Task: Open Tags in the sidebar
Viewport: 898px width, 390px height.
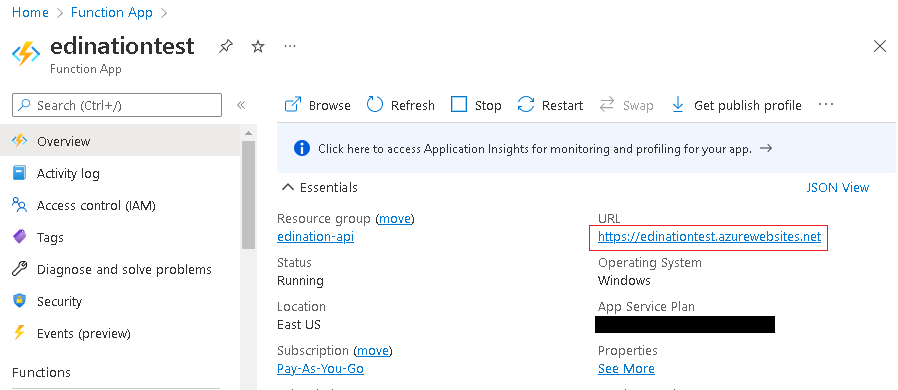Action: point(120,237)
